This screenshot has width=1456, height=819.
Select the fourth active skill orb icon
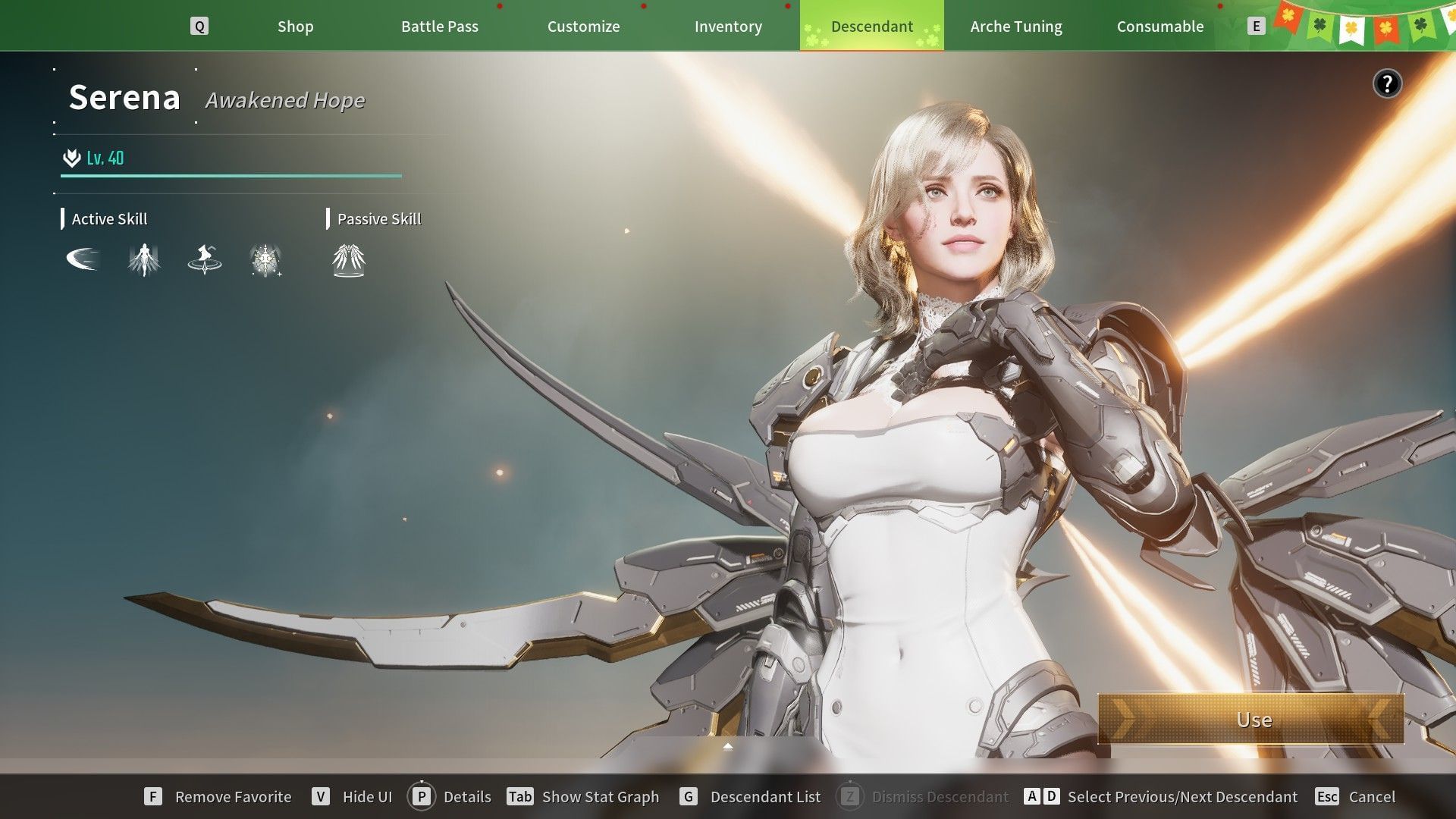coord(265,259)
